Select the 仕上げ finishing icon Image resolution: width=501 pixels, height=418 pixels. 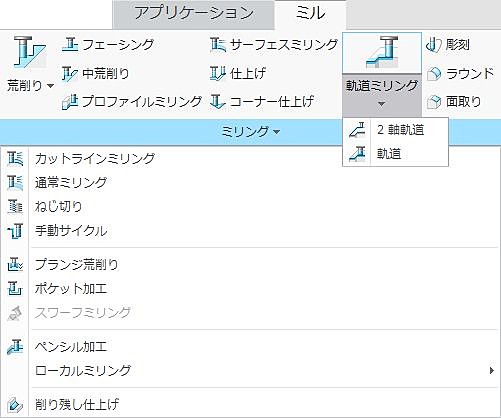pyautogui.click(x=218, y=73)
